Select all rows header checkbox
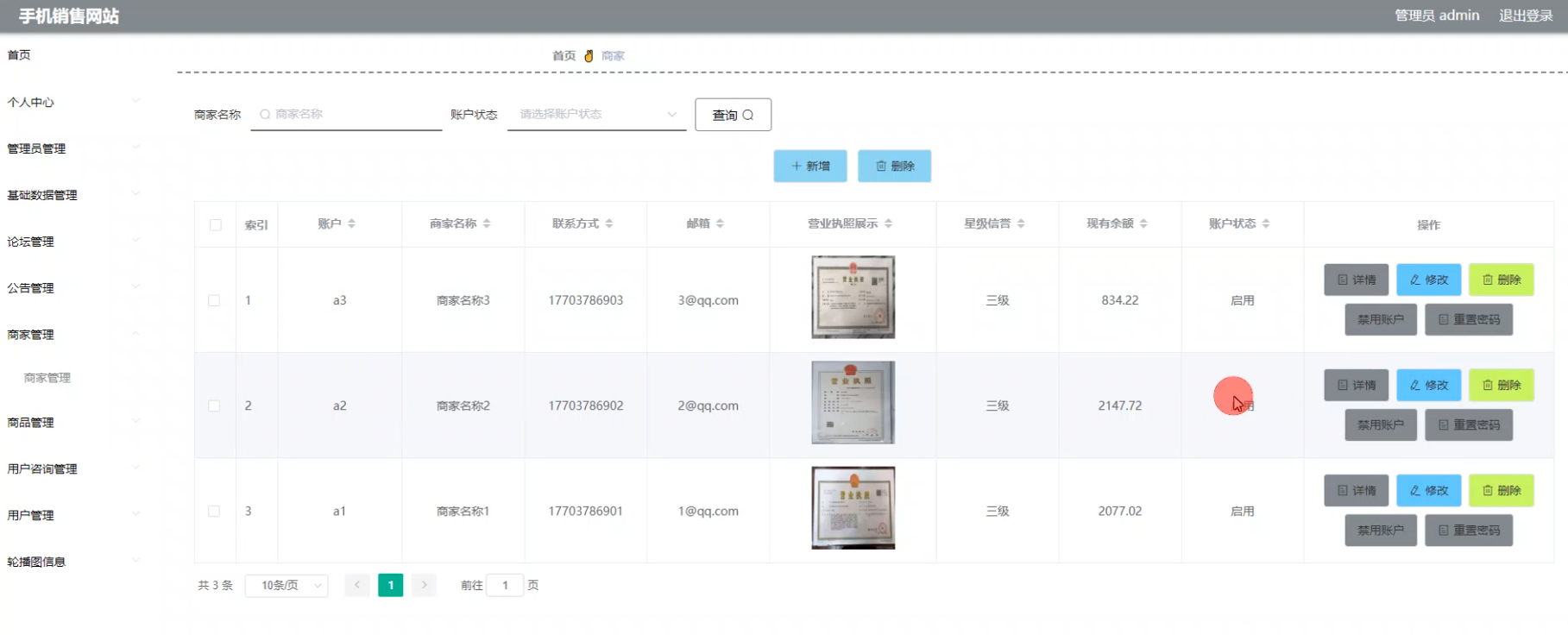 [x=216, y=225]
